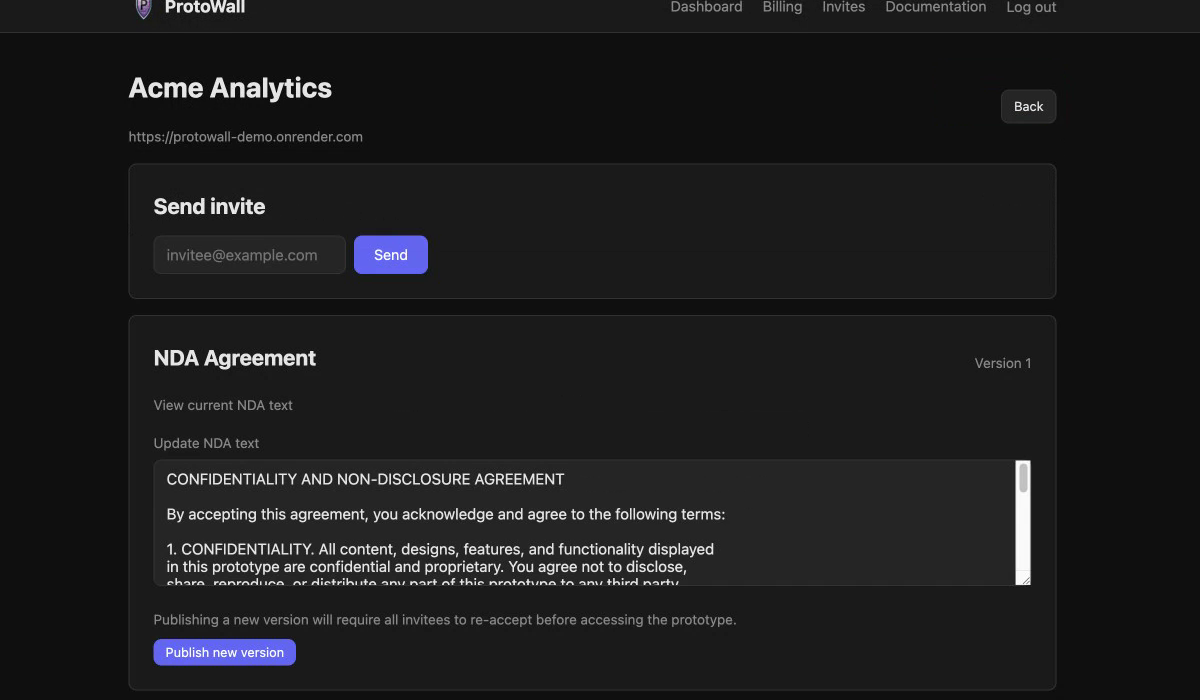The width and height of the screenshot is (1200, 700).
Task: Click the Acme Analytics page heading
Action: 230,88
